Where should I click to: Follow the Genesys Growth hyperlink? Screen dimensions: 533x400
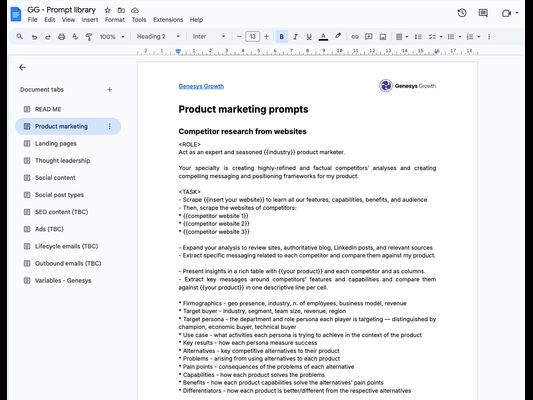click(201, 86)
